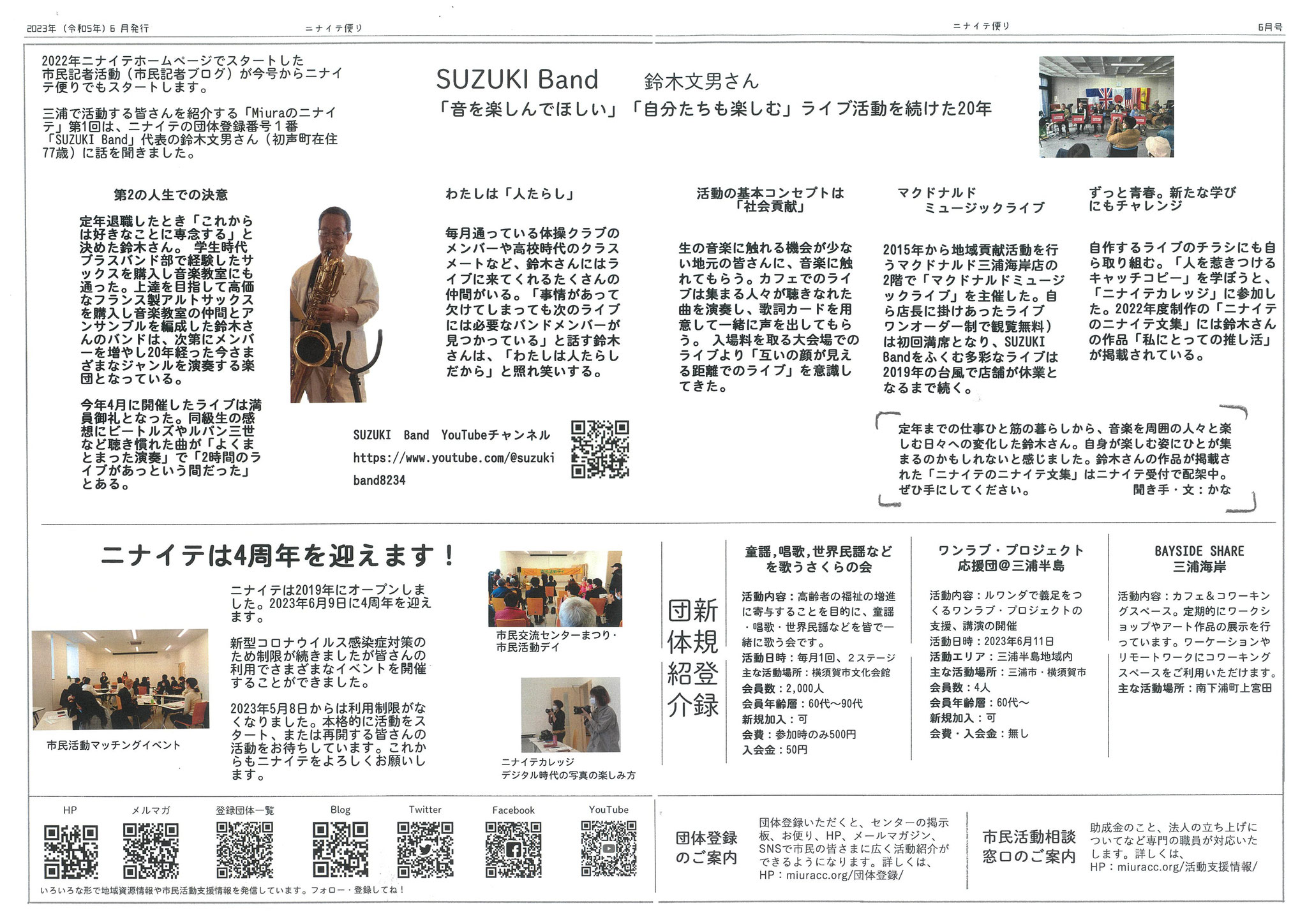This screenshot has width=1307, height=924.
Task: Click the Facebook QR code
Action: click(x=514, y=850)
